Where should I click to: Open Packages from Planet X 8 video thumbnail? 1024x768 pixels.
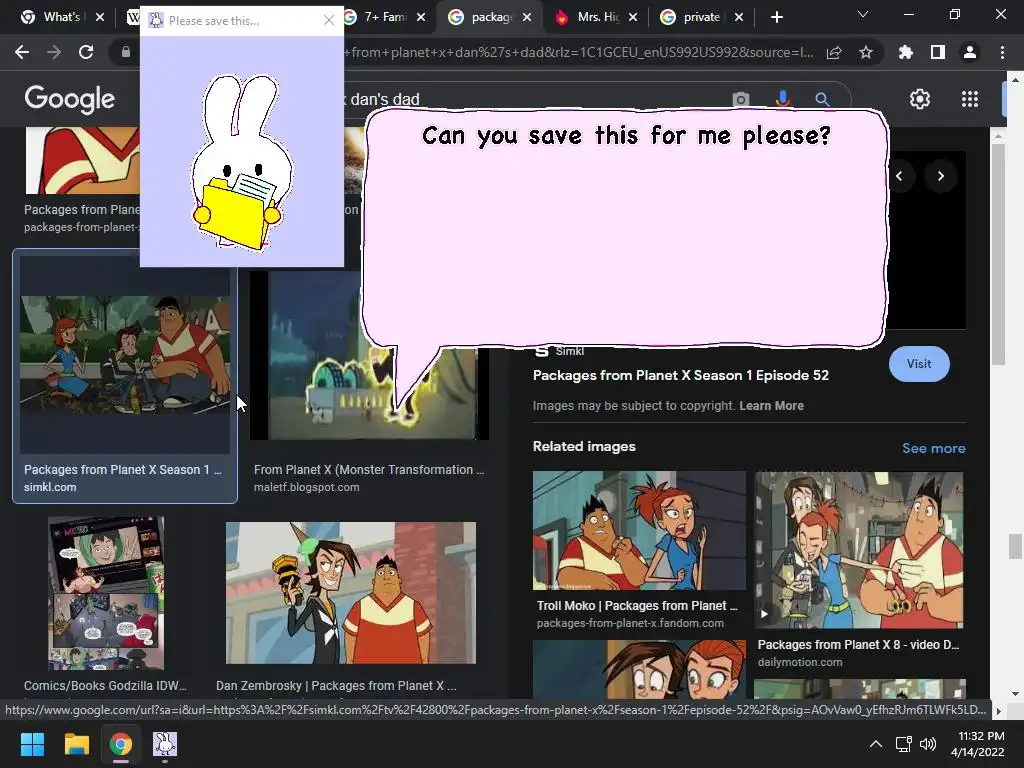click(859, 550)
